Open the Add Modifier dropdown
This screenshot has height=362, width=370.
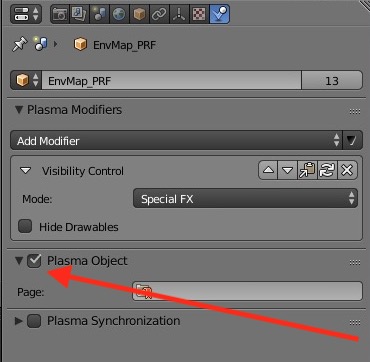pos(176,141)
